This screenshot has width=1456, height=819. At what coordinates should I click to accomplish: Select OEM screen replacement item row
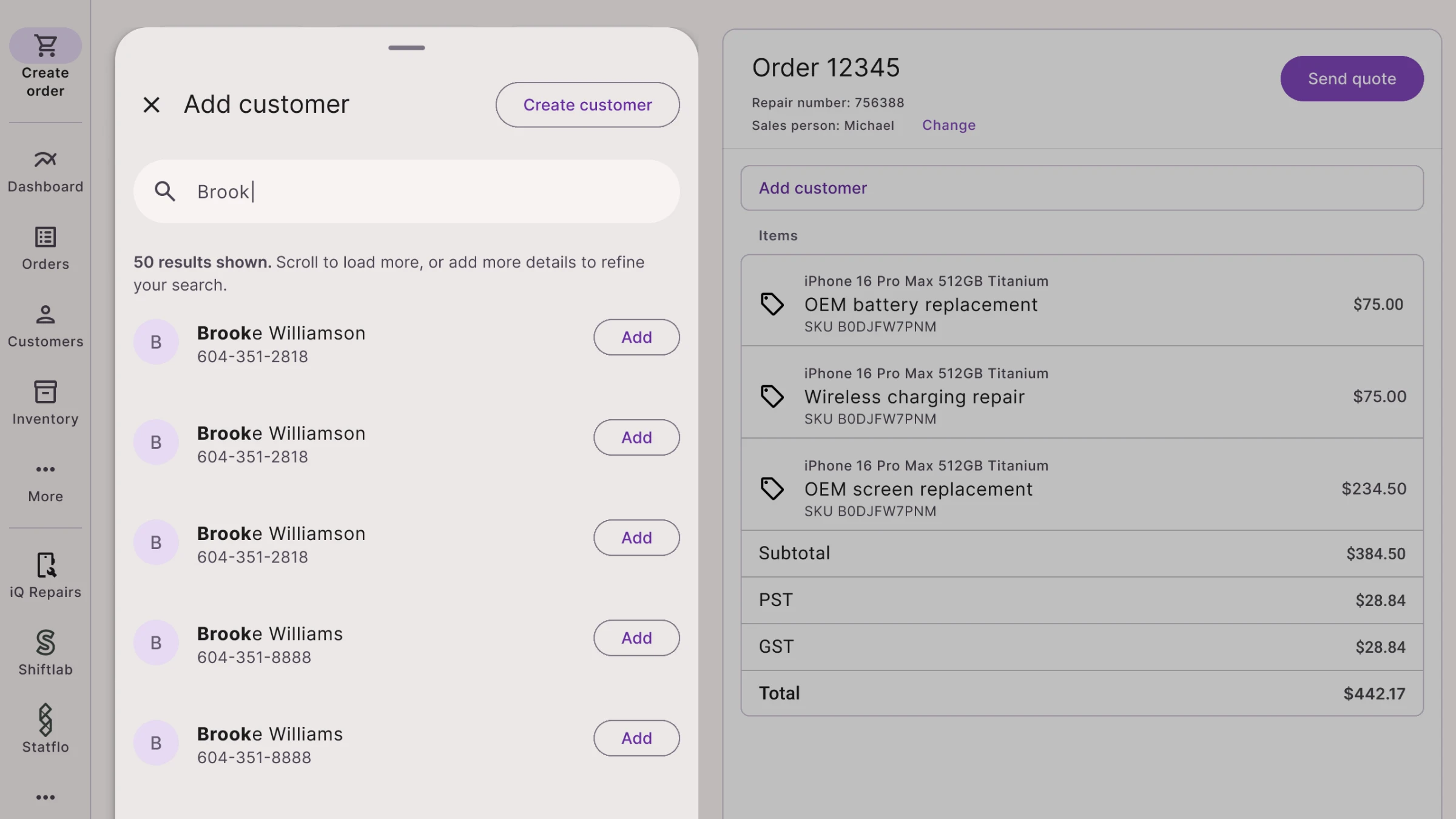pos(1082,485)
